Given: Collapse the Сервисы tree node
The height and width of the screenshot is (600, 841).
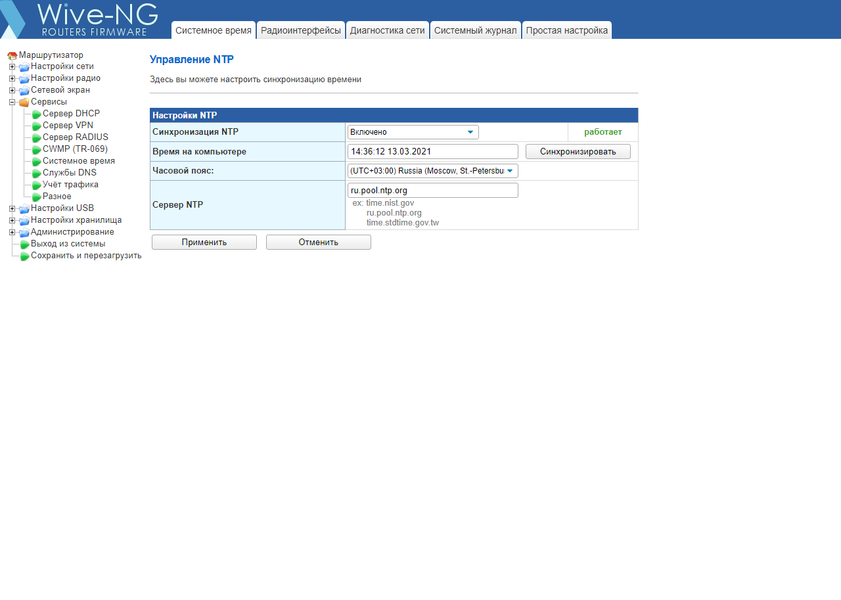Looking at the screenshot, I should point(12,102).
